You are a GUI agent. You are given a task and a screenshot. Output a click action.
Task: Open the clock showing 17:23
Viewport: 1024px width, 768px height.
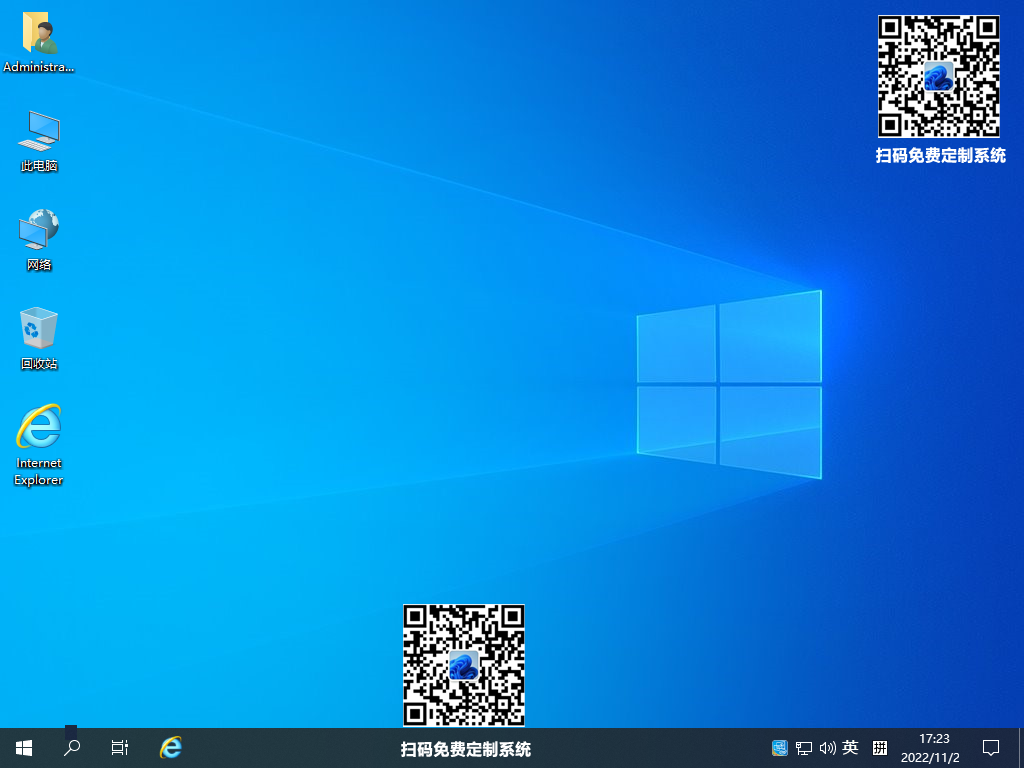(932, 748)
